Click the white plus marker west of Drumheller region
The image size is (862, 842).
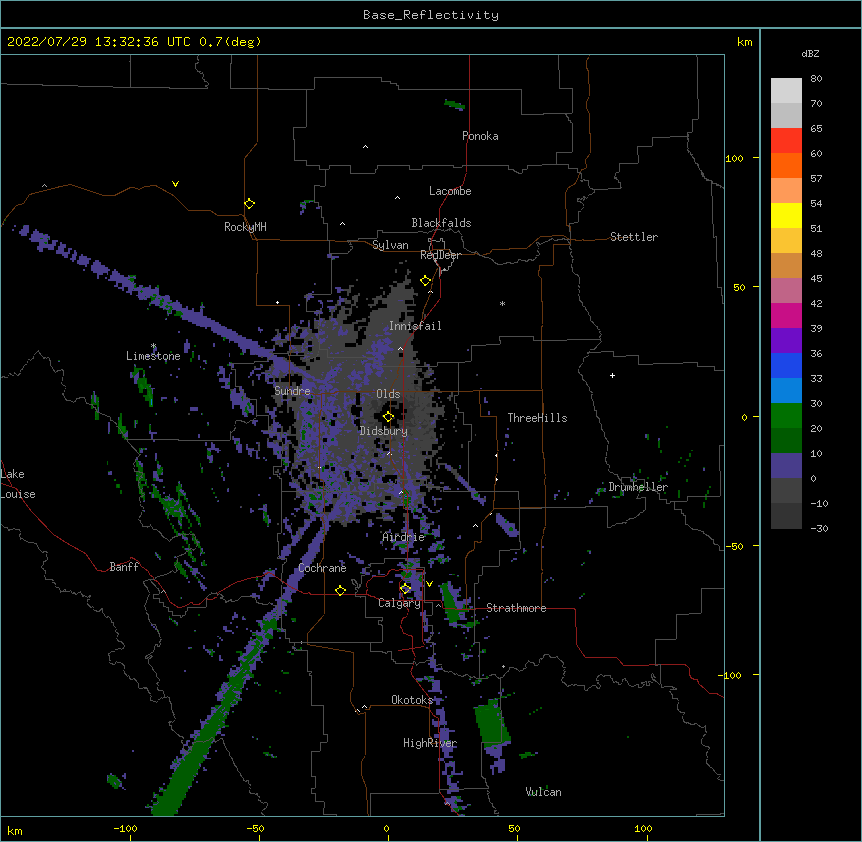pyautogui.click(x=612, y=376)
